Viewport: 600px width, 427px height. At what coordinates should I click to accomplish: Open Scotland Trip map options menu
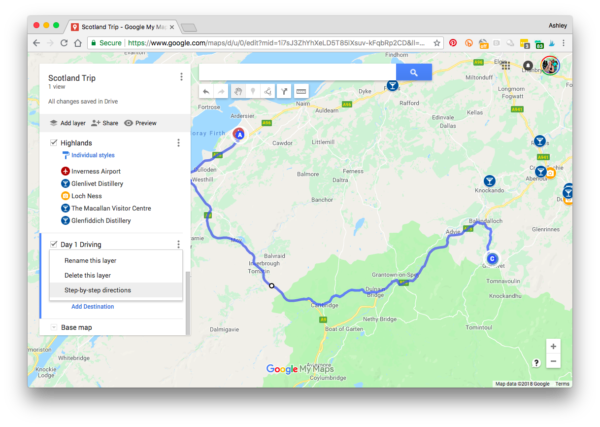[181, 77]
